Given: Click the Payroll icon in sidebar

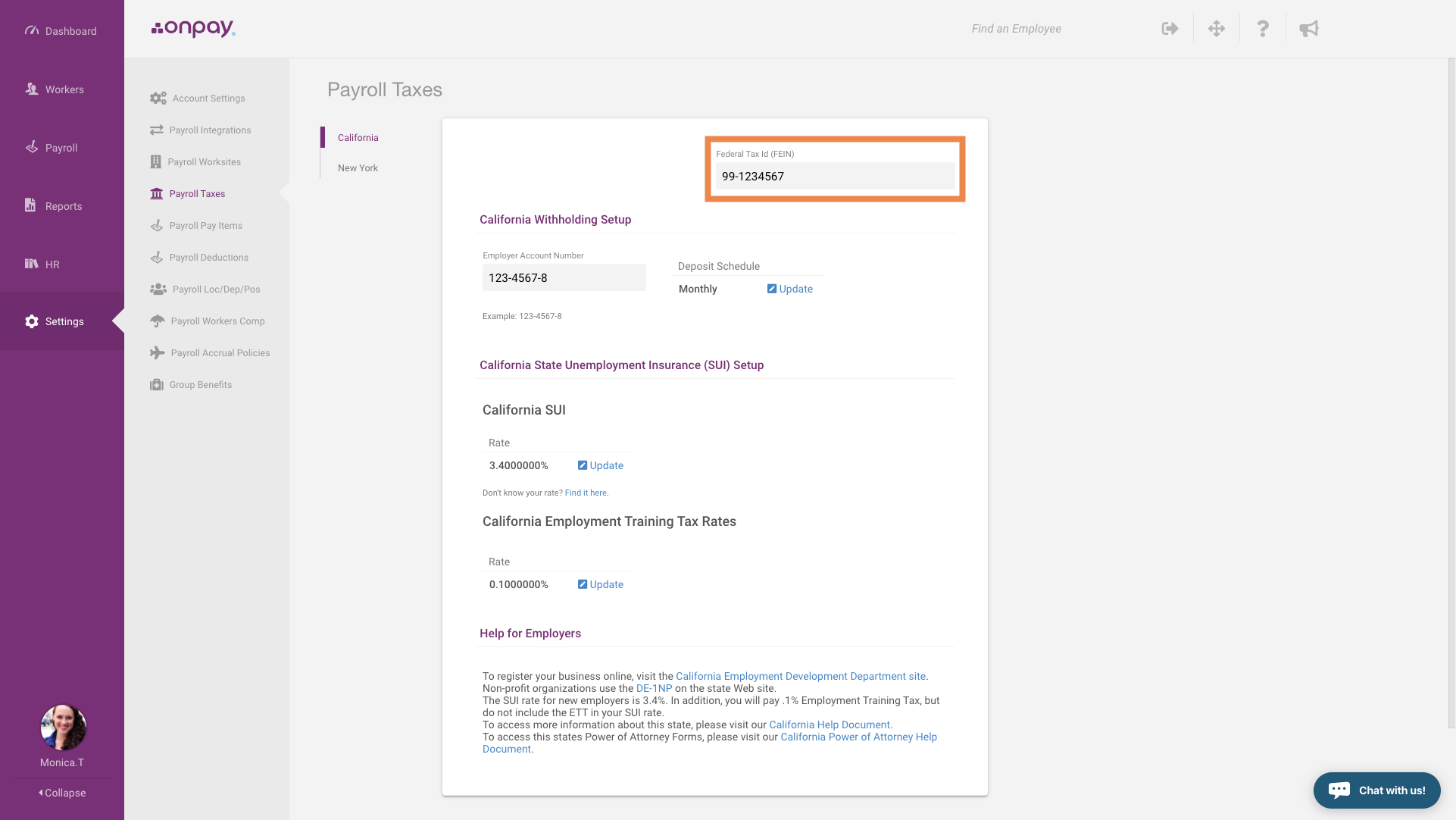Looking at the screenshot, I should [x=32, y=146].
